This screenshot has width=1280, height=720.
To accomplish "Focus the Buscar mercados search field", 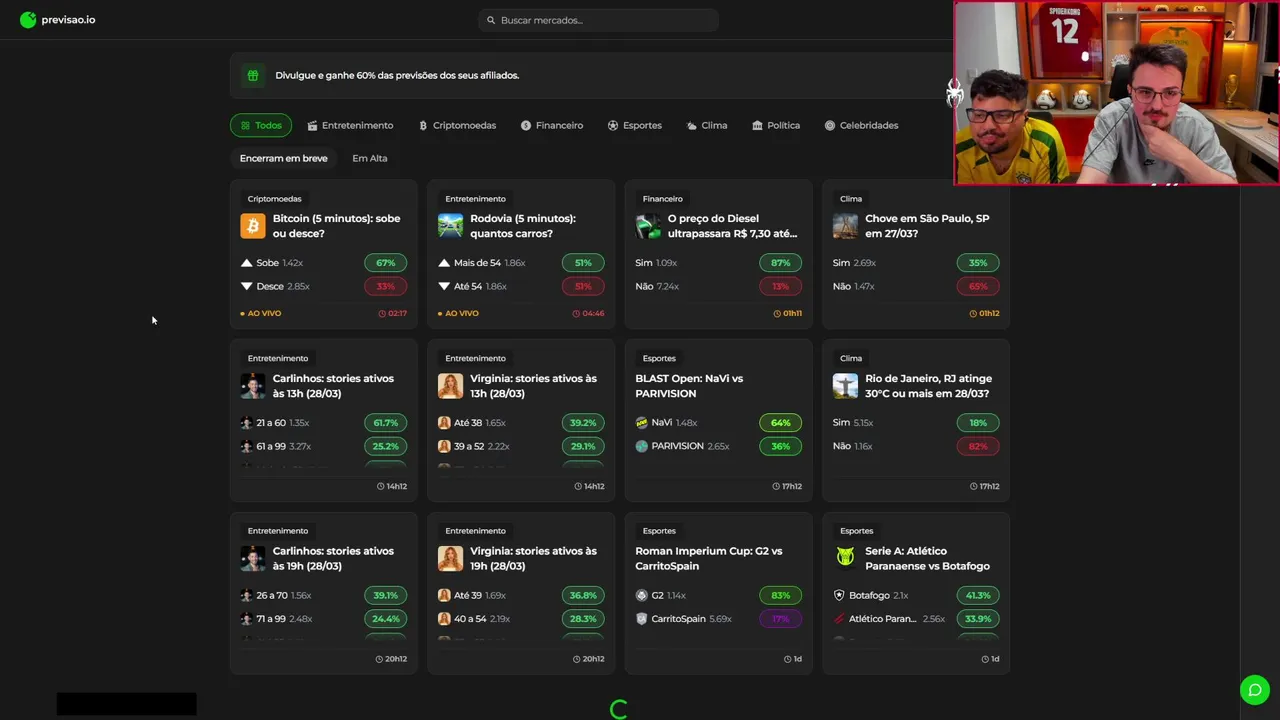I will tap(598, 20).
